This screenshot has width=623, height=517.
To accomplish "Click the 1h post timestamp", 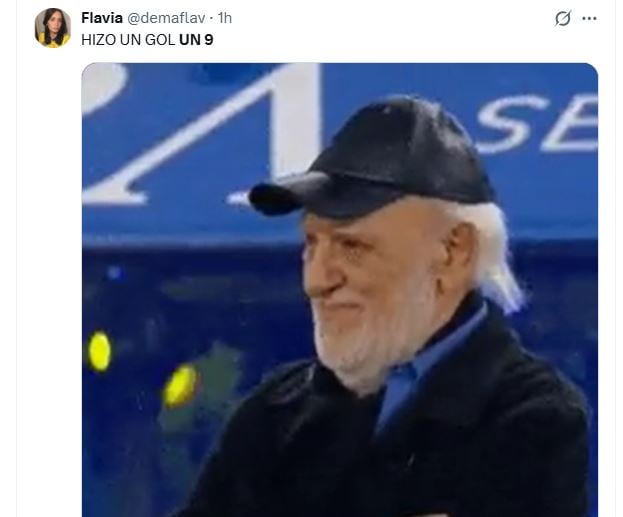I will (x=224, y=18).
